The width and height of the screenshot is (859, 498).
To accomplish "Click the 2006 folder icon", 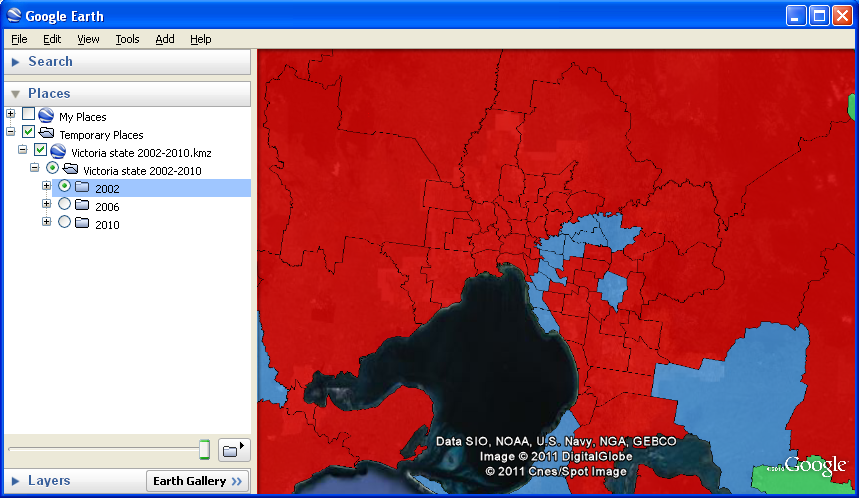I will pos(82,205).
